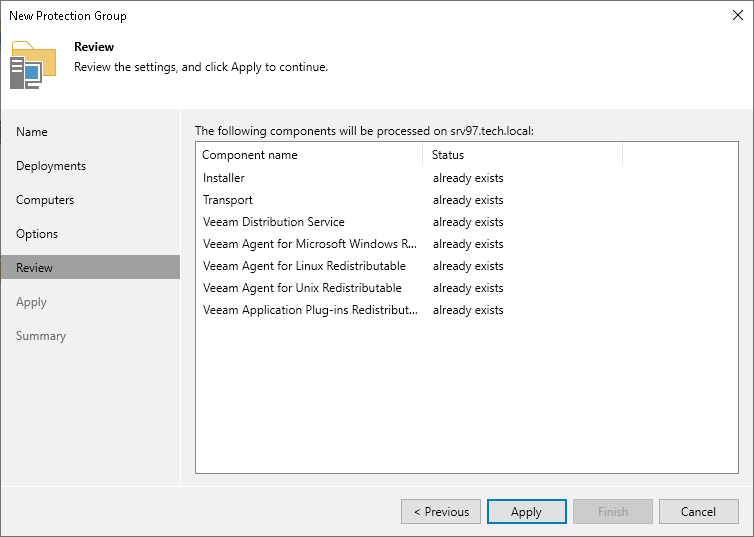
Task: Click the Apply step in sidebar
Action: coord(31,302)
